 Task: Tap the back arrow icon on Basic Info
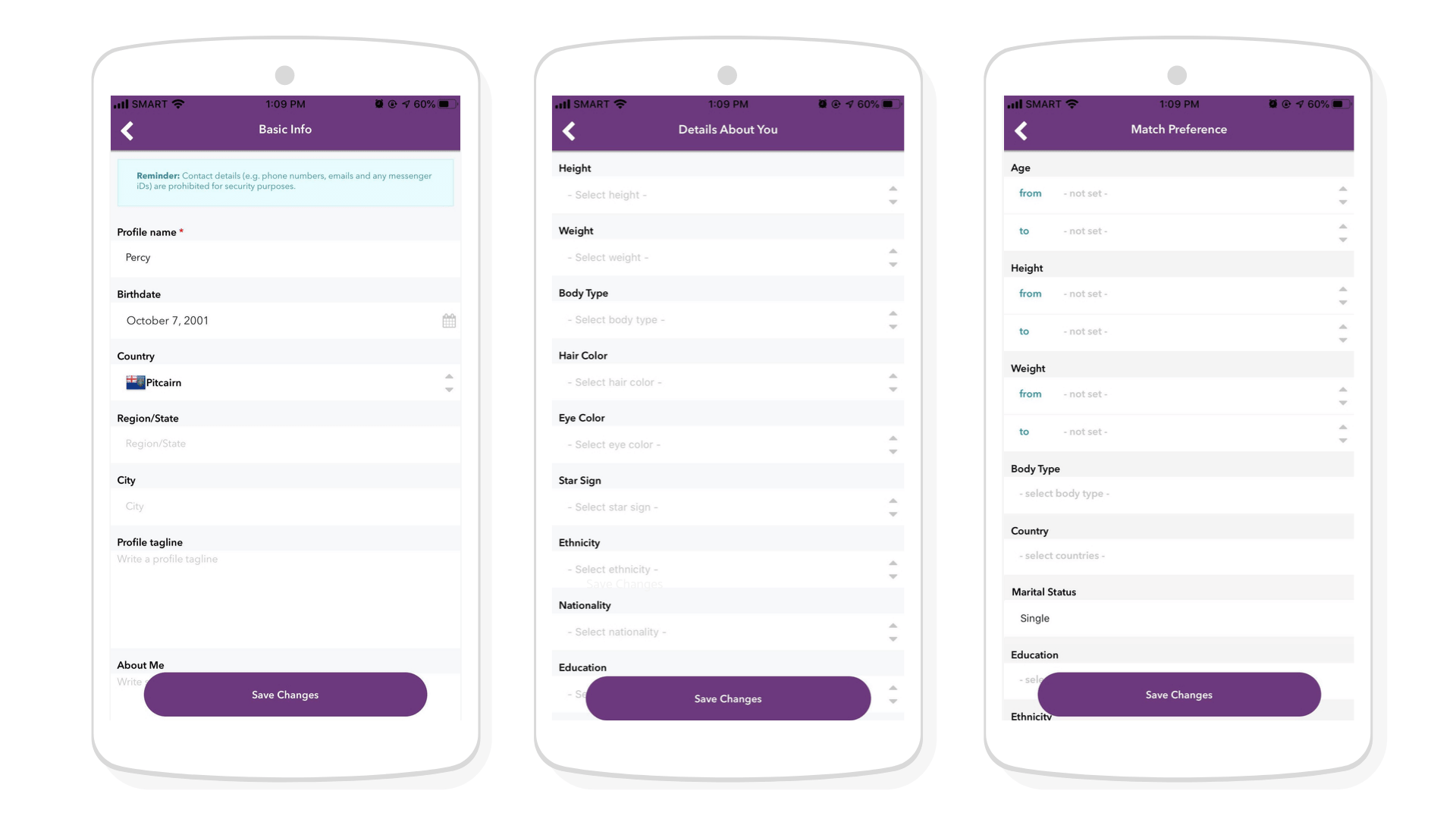(129, 130)
